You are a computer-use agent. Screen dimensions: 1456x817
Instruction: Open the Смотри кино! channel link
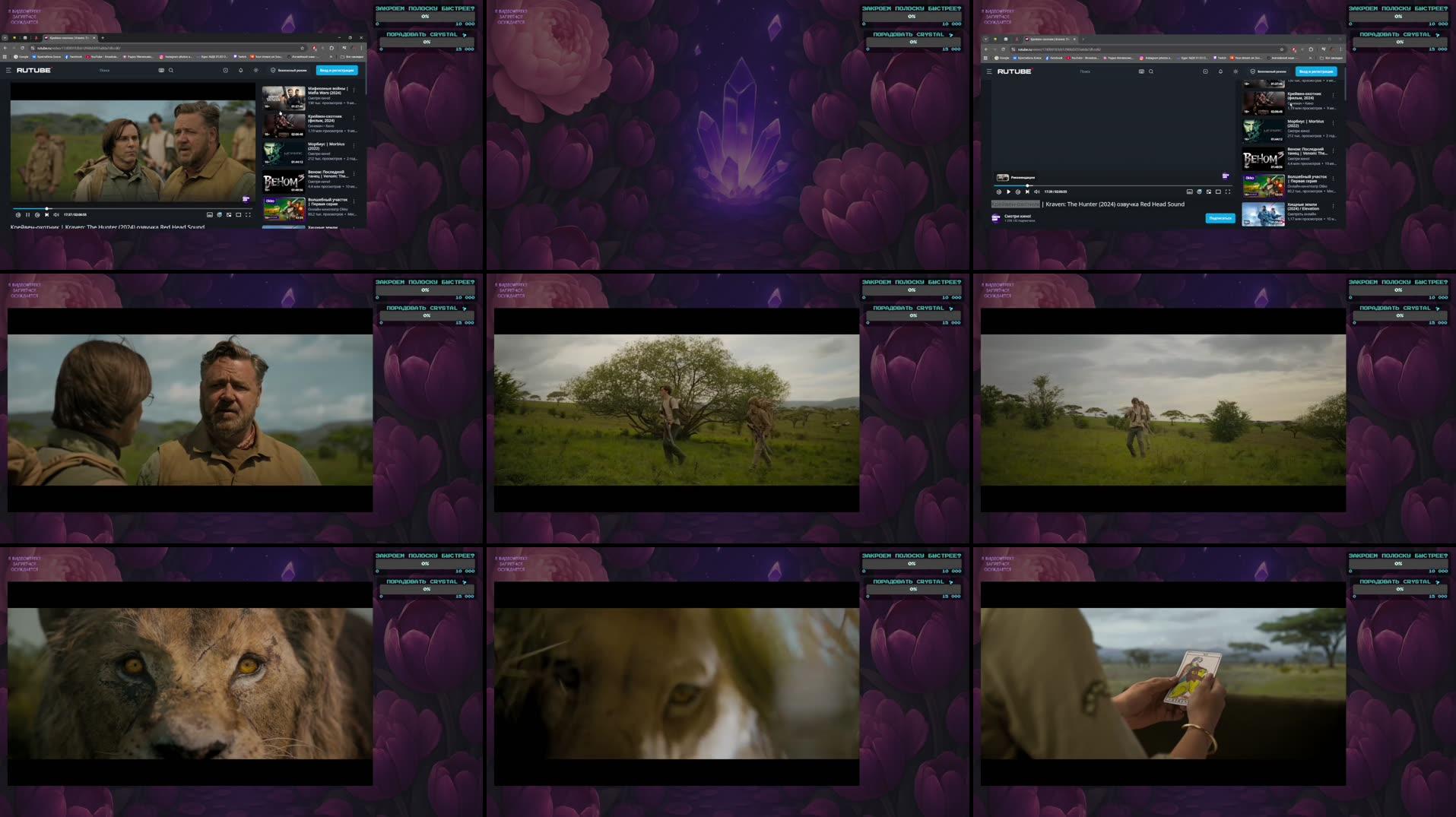(x=1017, y=217)
